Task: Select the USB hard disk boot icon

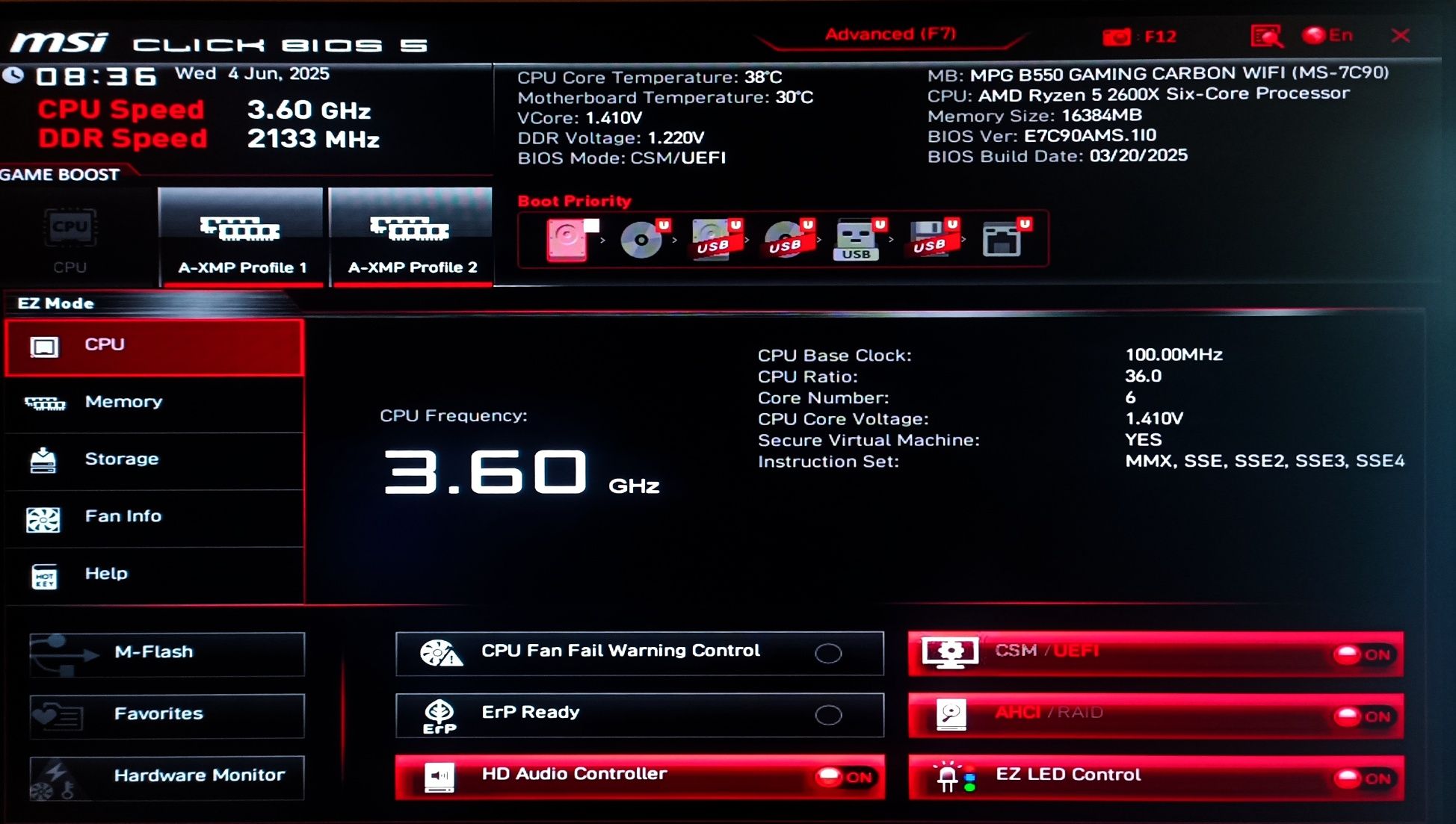Action: tap(716, 239)
